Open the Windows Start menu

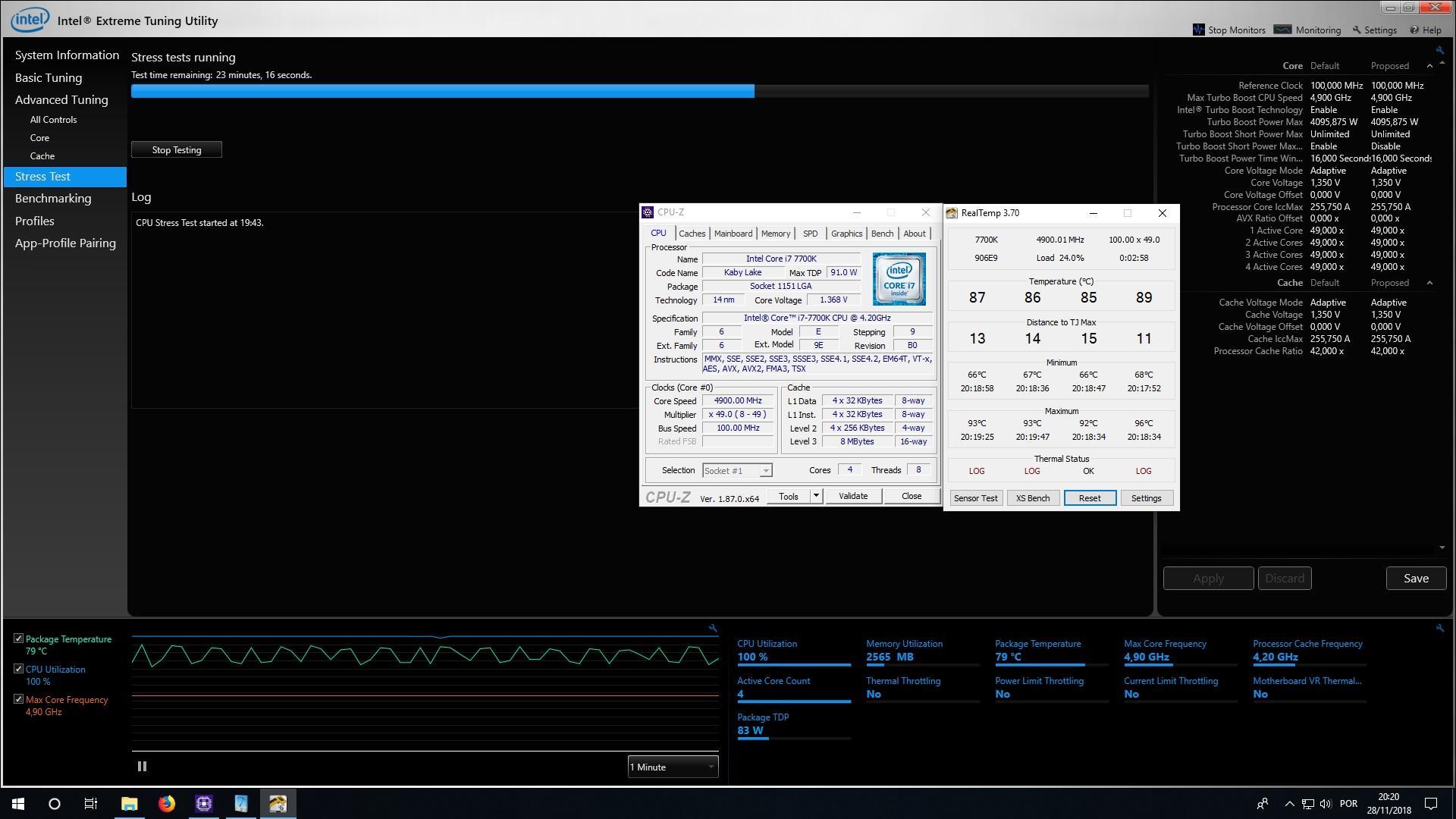click(18, 804)
